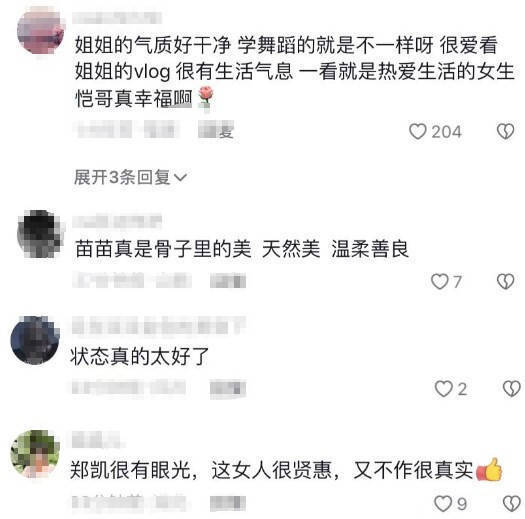Dislike the comment about 姐姐的气质好干净

(505, 131)
